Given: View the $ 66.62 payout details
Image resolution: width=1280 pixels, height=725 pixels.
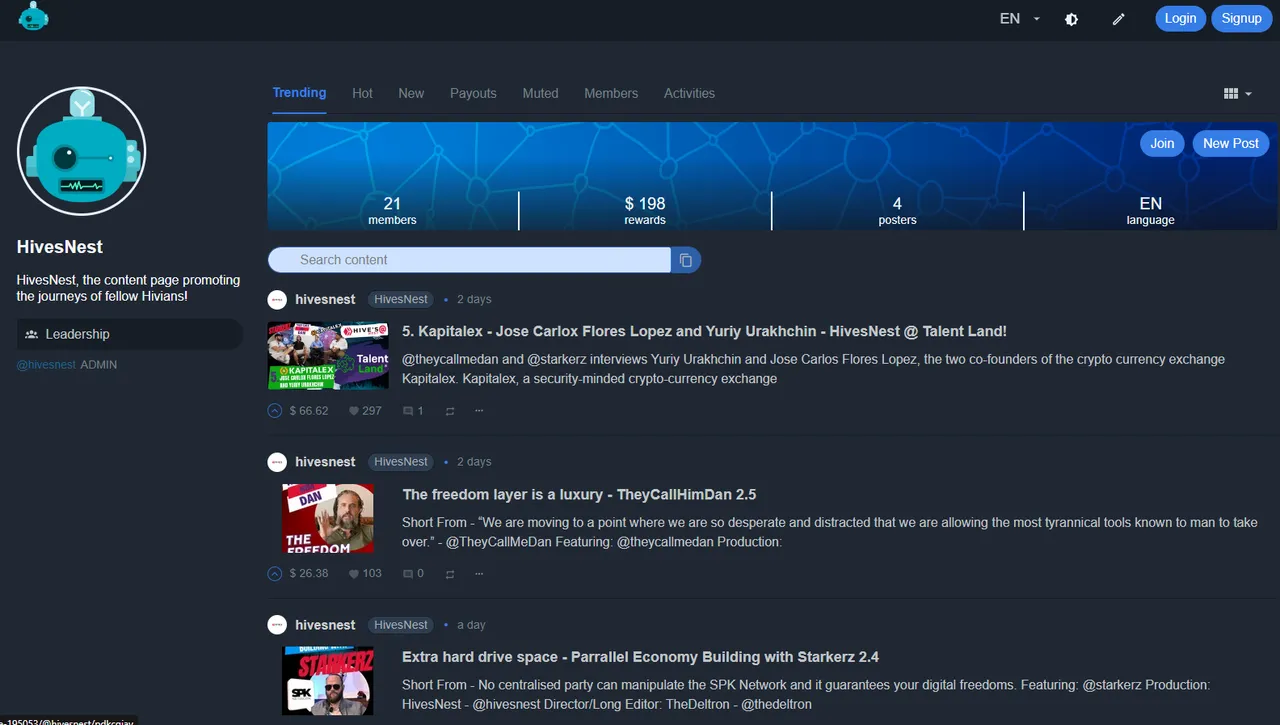Looking at the screenshot, I should (309, 411).
